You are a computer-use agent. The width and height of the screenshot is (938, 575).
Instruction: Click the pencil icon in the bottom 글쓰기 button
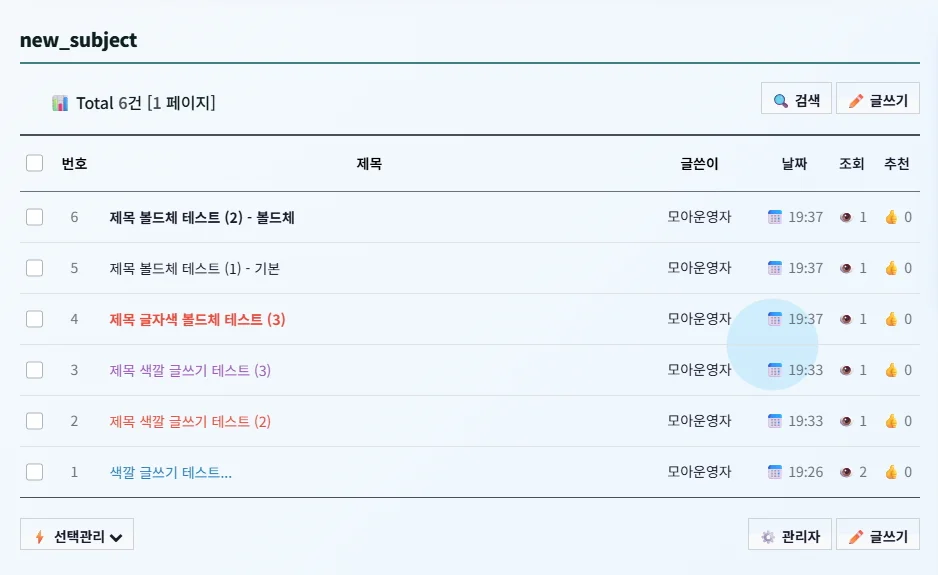856,537
